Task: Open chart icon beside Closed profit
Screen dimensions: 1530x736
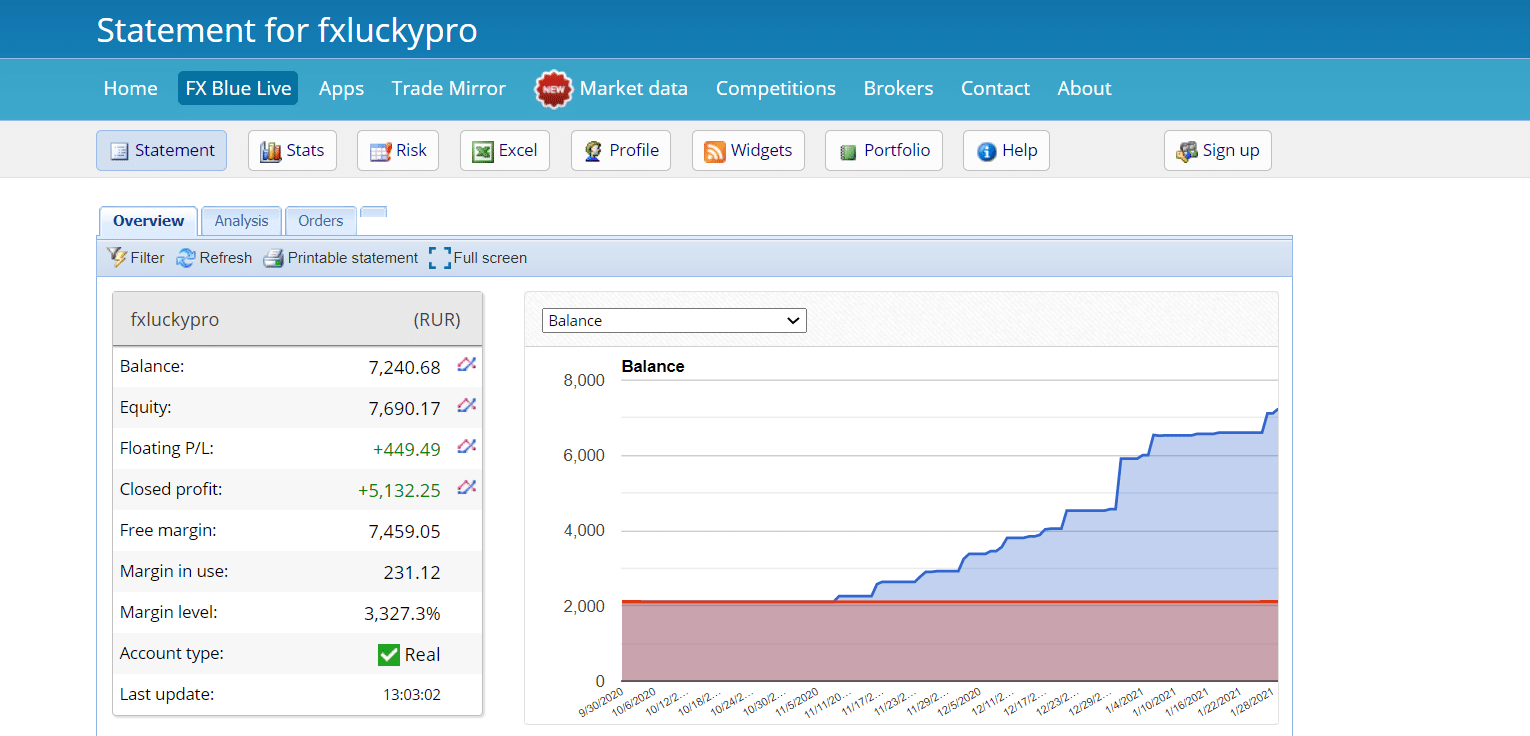Action: 466,488
